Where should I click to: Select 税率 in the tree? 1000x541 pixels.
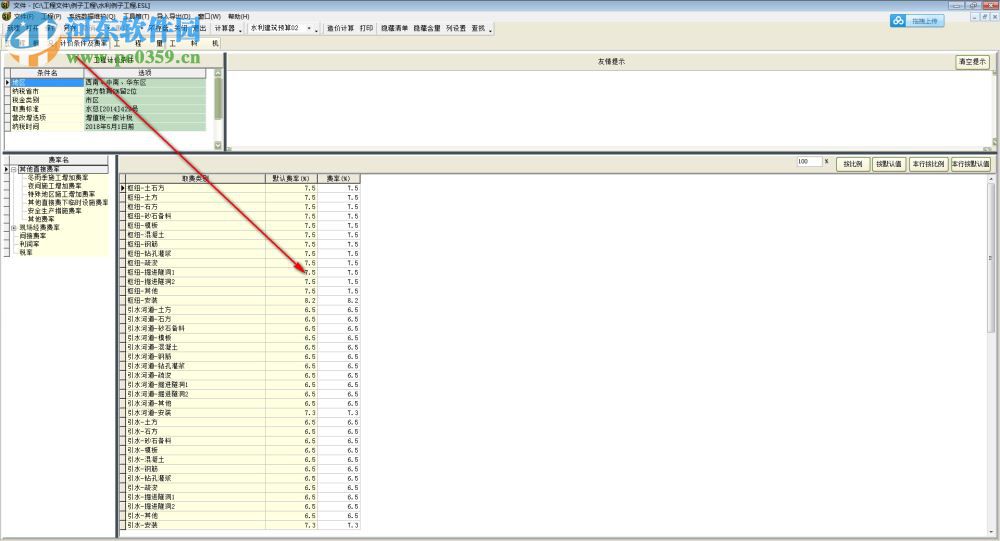tap(26, 253)
